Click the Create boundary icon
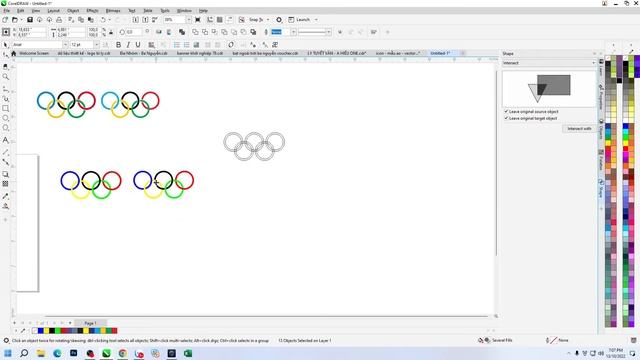 pyautogui.click(x=253, y=32)
